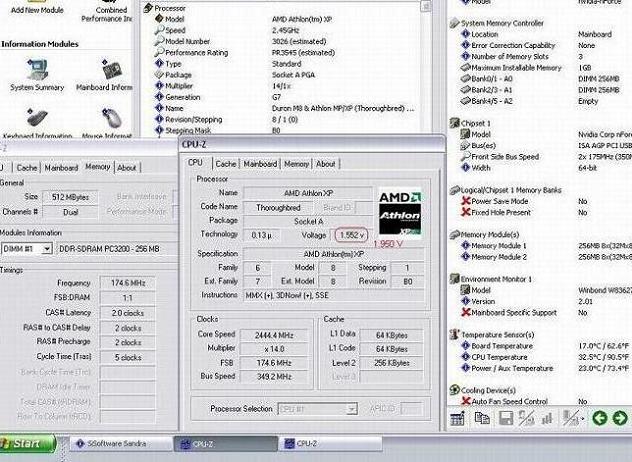This screenshot has height=462, width=632.
Task: Select the CPU Temperature row
Action: 546,357
